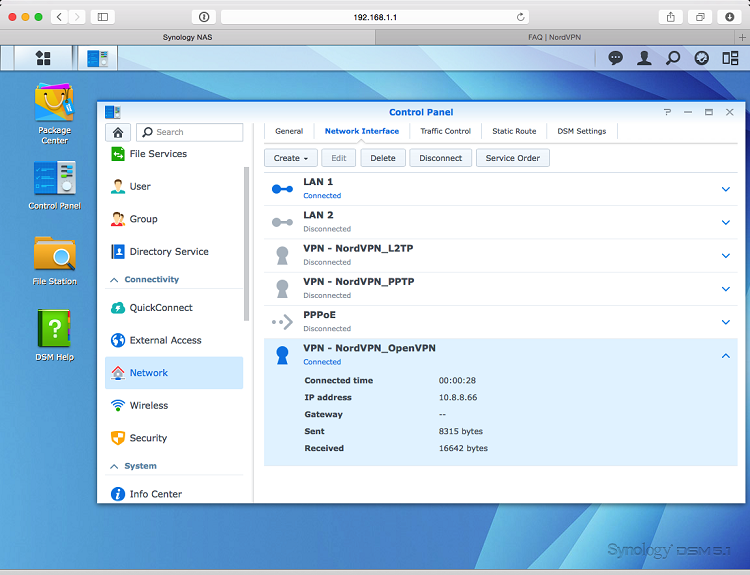Click the DSM main menu grid icon
Screen dimensions: 750x575
pos(43,58)
